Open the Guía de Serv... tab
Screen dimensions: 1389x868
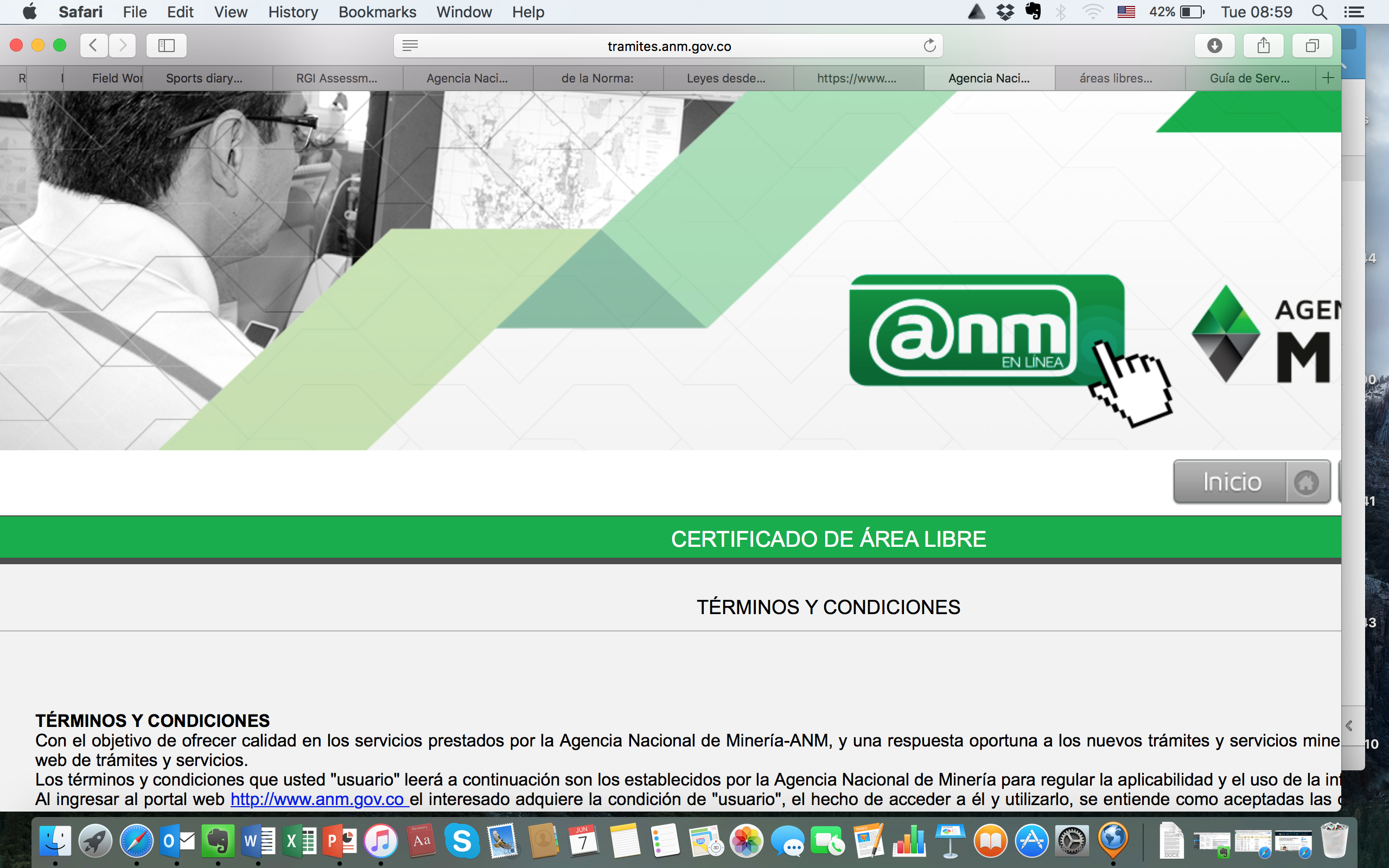pyautogui.click(x=1250, y=78)
